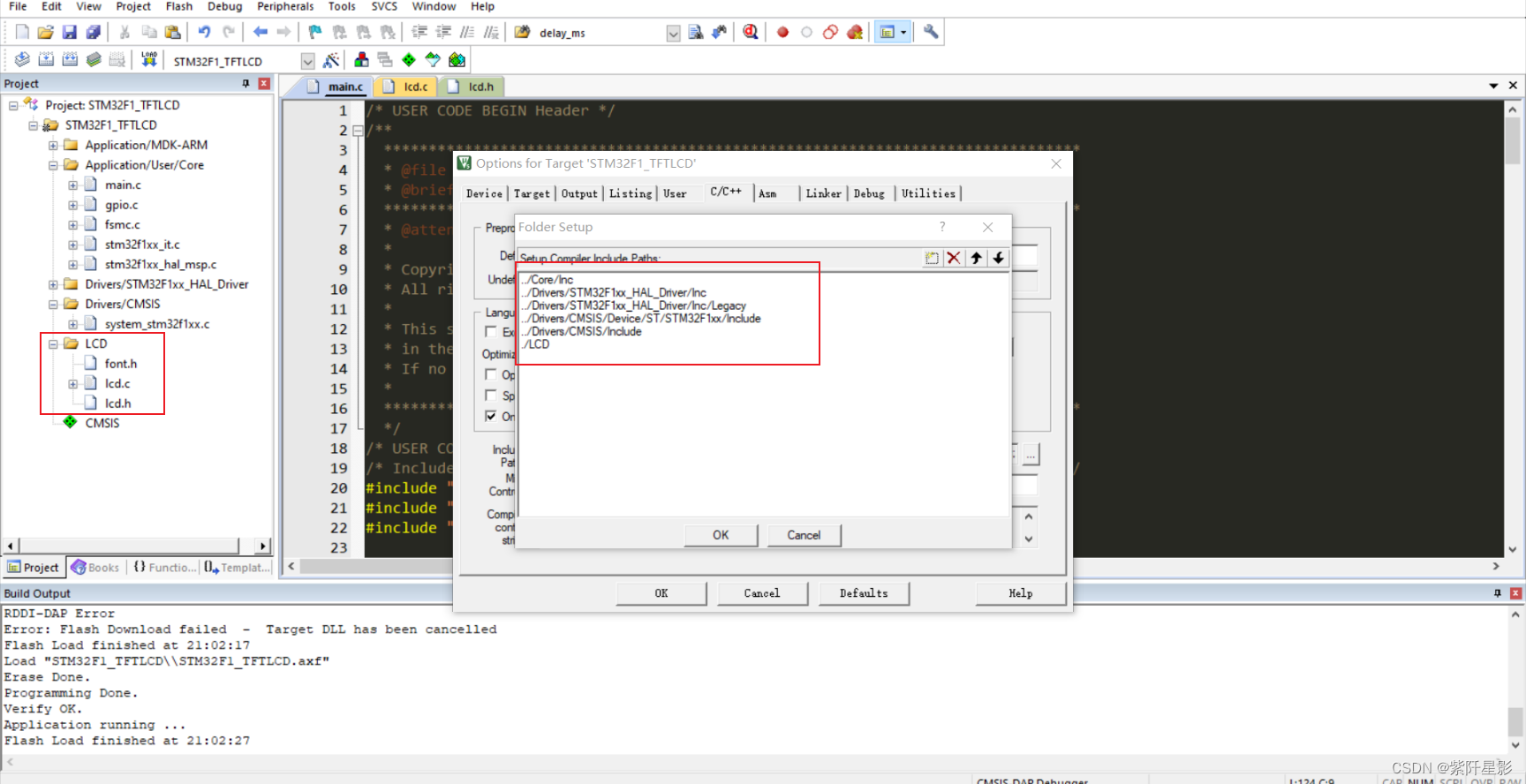Click the Download LOAD icon
This screenshot has width=1526, height=784.
click(x=149, y=59)
